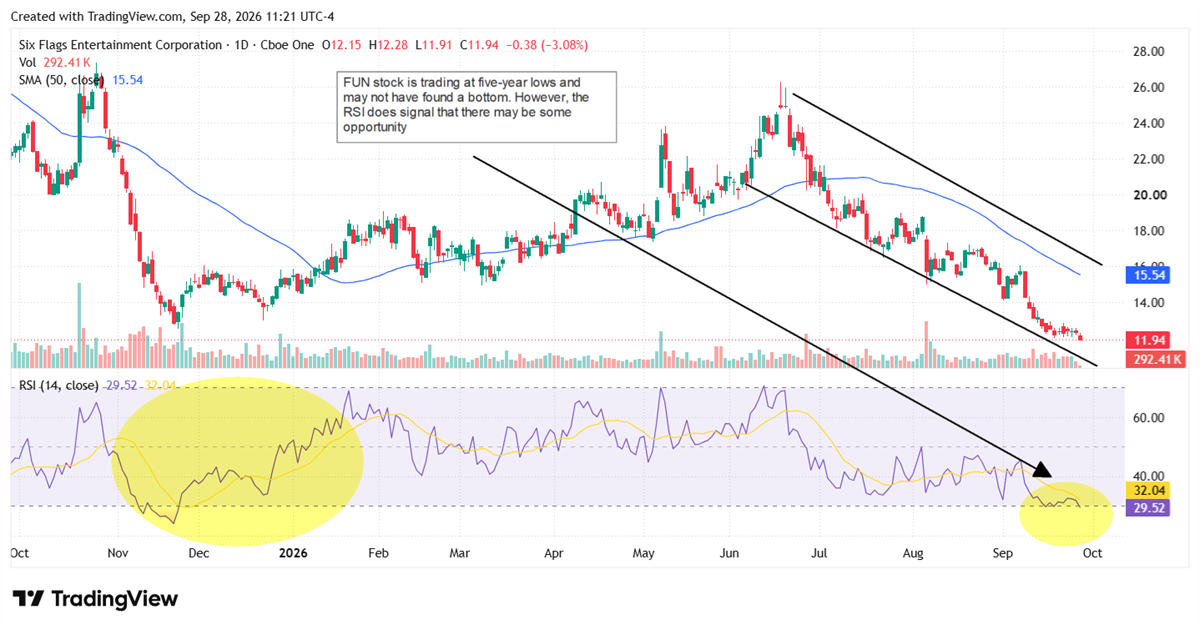Image resolution: width=1200 pixels, height=630 pixels.
Task: Click the close value 'C11.94' in the legend
Action: click(x=478, y=45)
